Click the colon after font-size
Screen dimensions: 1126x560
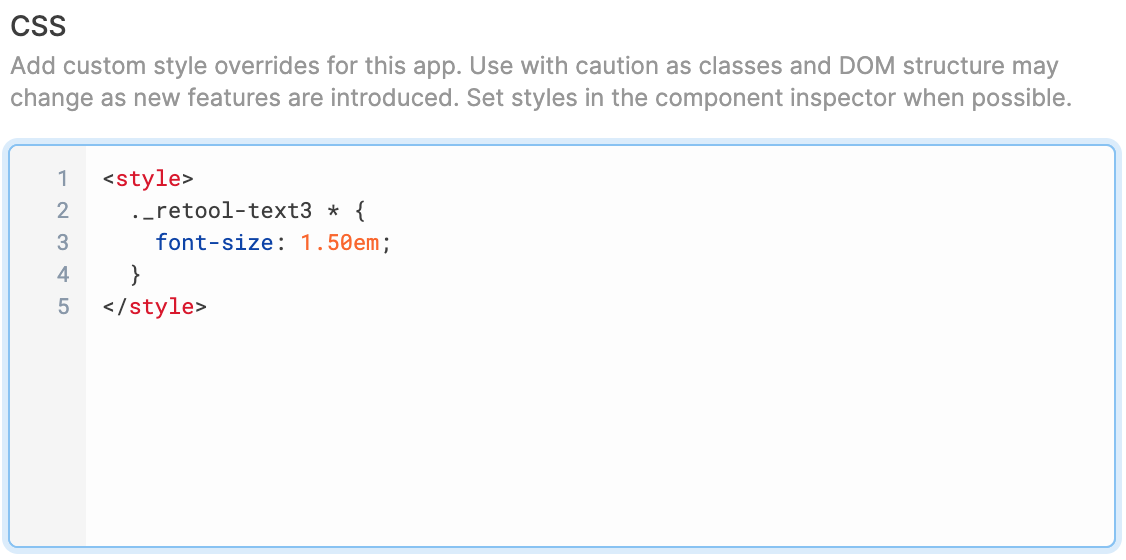[279, 244]
